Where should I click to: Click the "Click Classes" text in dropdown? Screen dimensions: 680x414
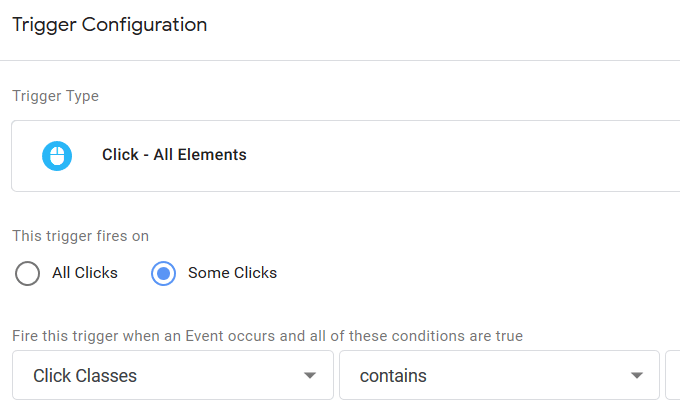85,377
